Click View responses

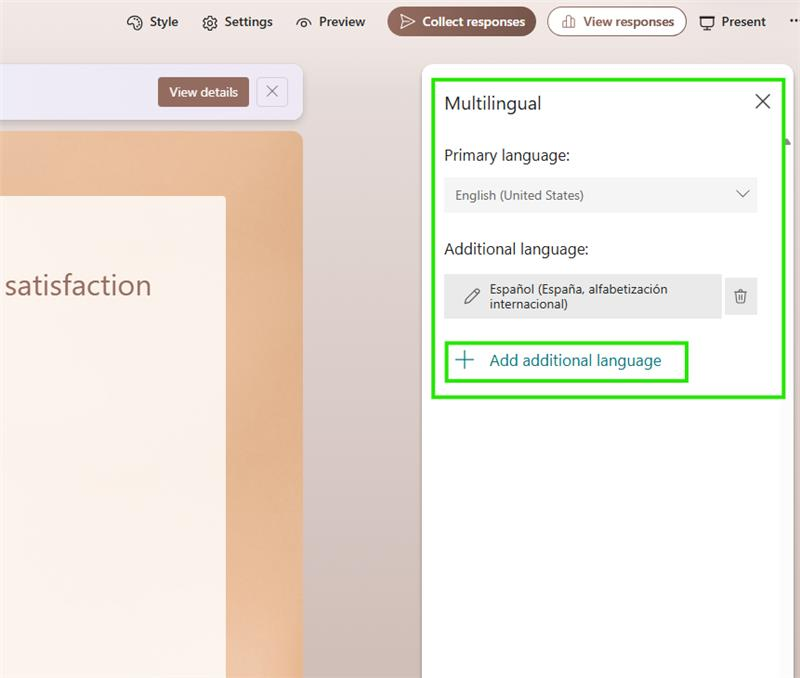[615, 21]
